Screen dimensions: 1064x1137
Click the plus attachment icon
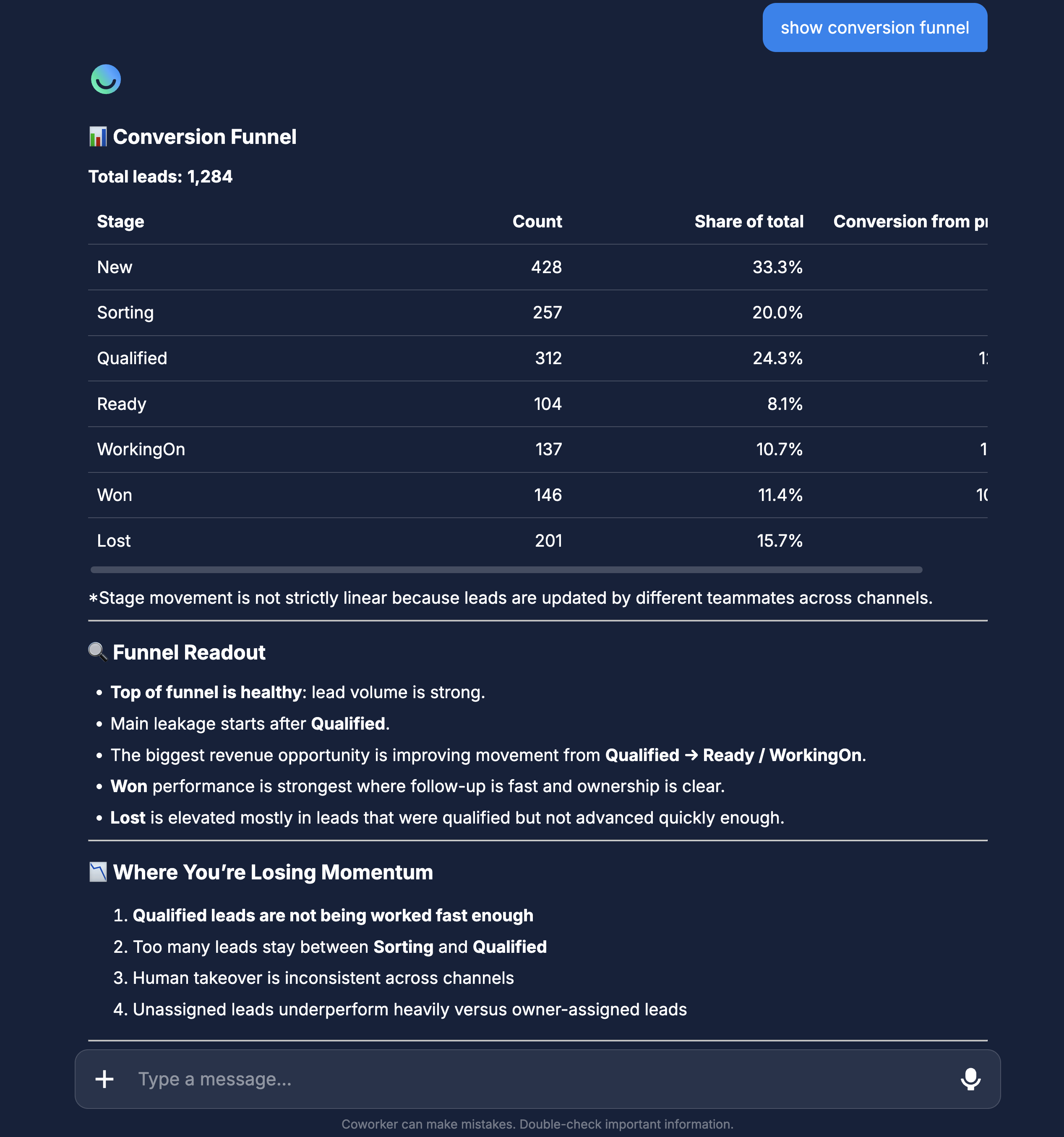click(104, 1079)
